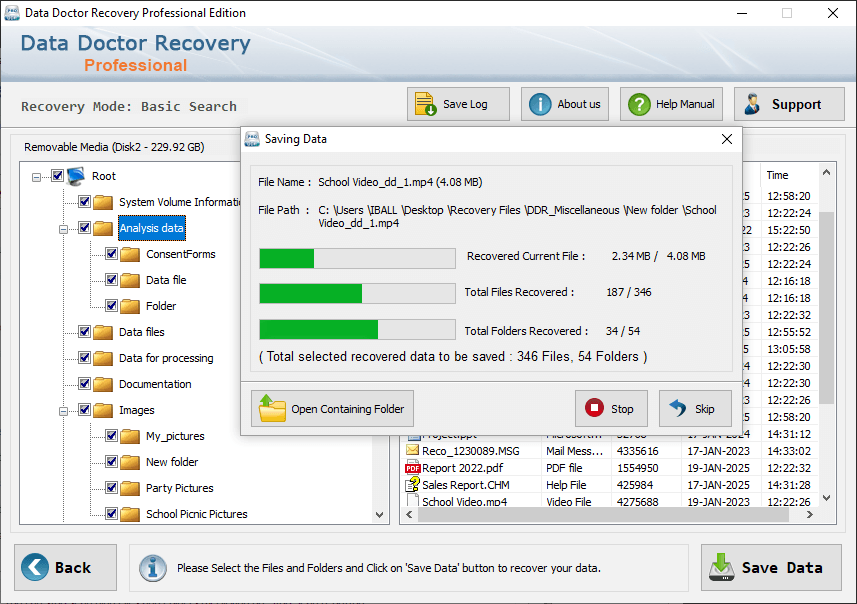Image resolution: width=857 pixels, height=604 pixels.
Task: Click the Recovered Current File progress bar
Action: click(357, 259)
